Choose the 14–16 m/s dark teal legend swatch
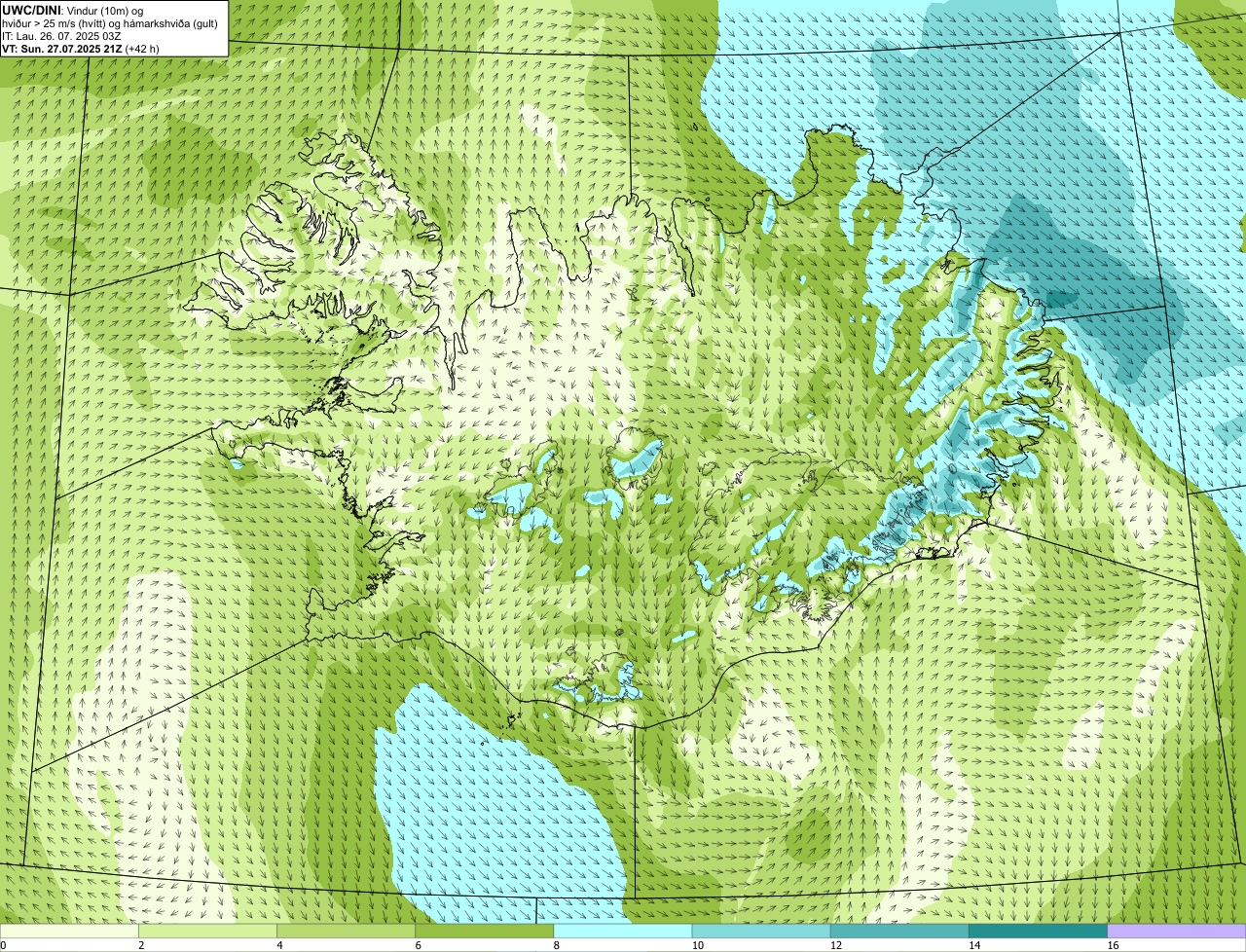1246x952 pixels. pyautogui.click(x=1039, y=932)
